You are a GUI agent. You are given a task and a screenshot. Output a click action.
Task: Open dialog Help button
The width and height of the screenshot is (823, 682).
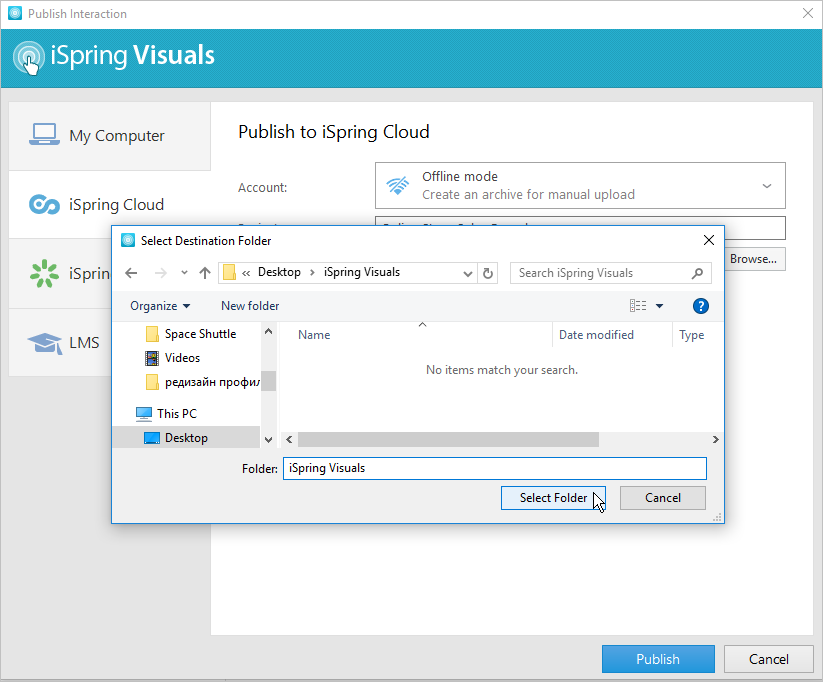click(x=701, y=306)
